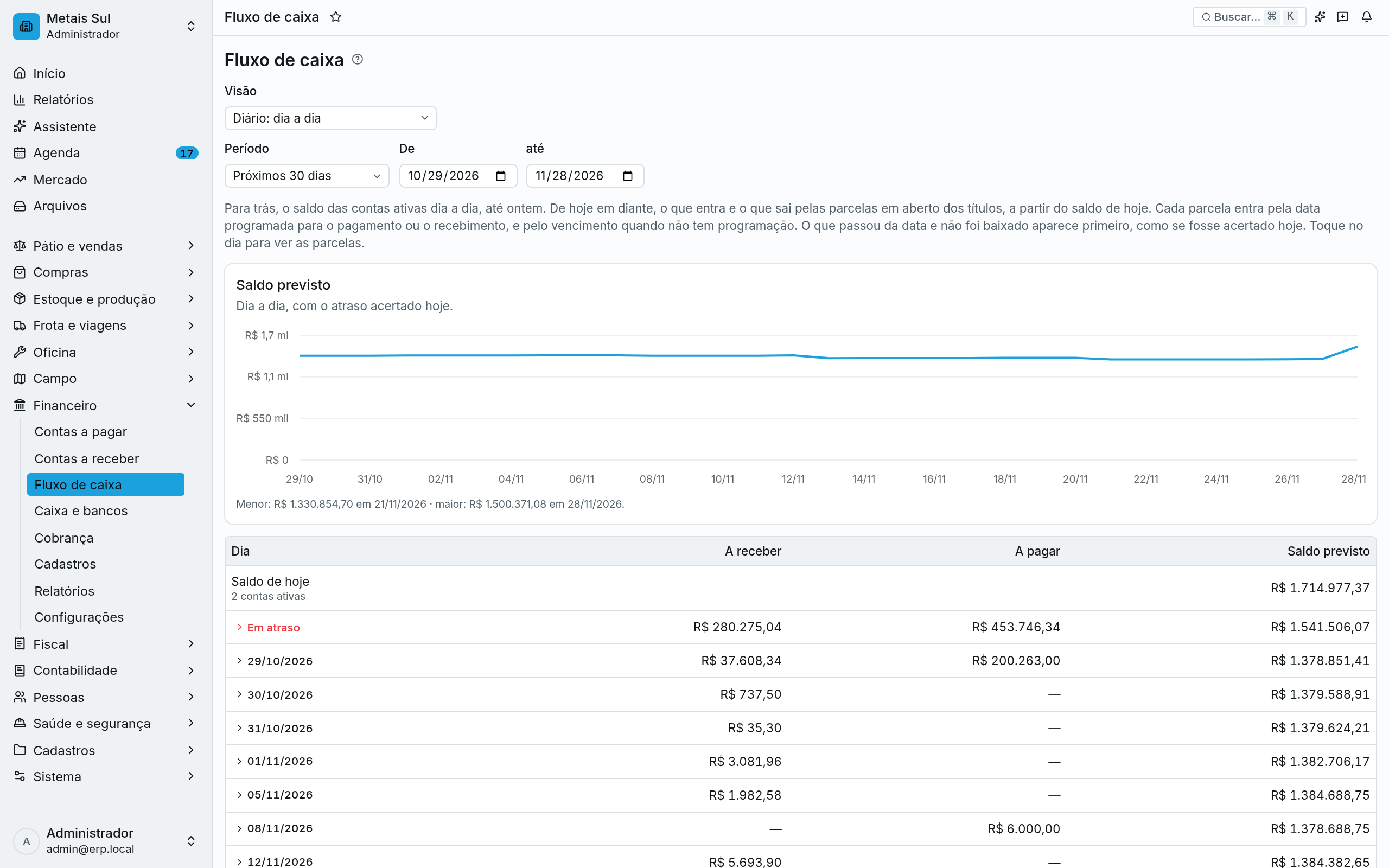Expand the Oficina section
The width and height of the screenshot is (1389, 868).
tap(106, 352)
